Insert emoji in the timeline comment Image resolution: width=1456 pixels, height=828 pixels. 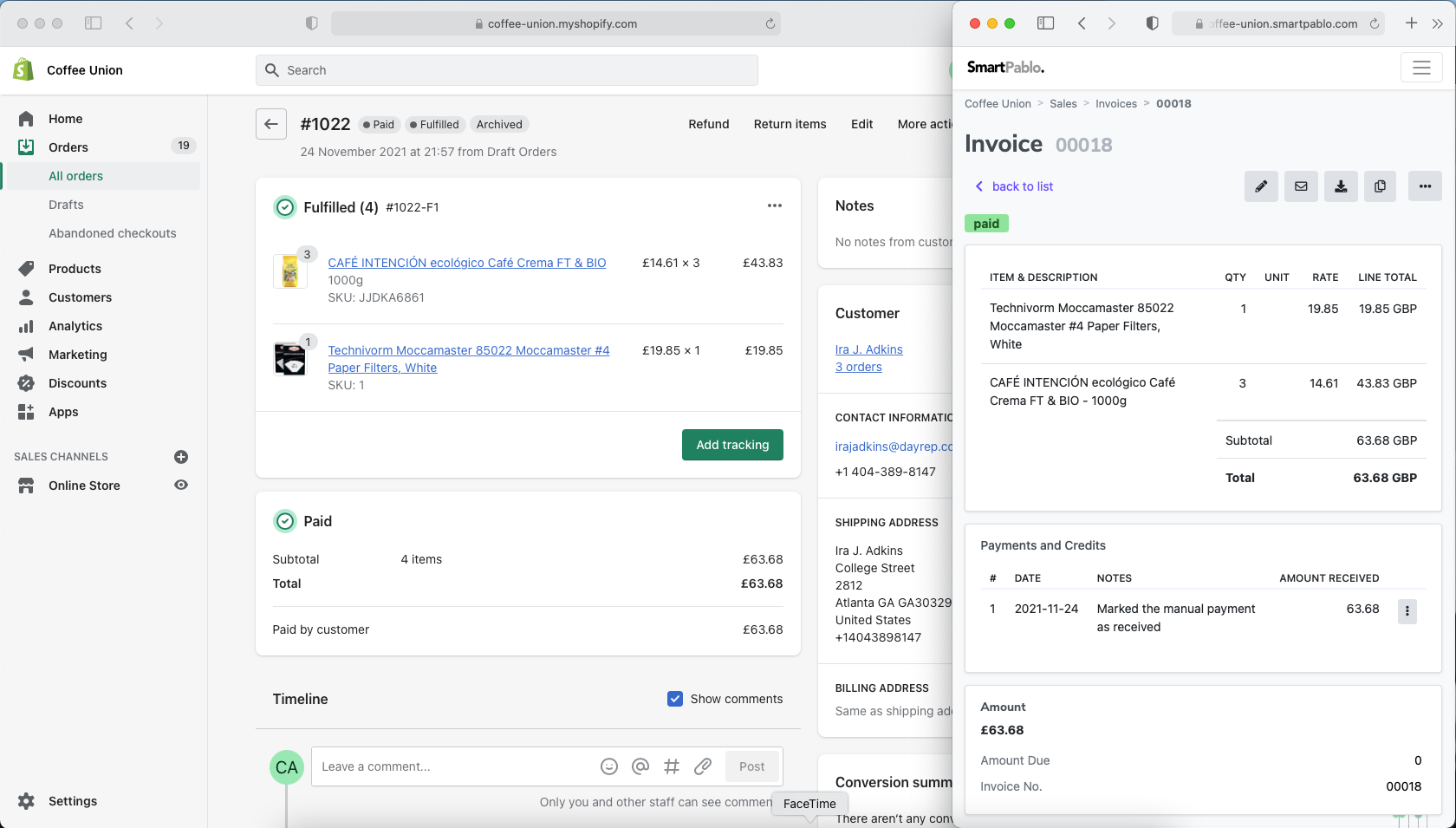point(609,766)
